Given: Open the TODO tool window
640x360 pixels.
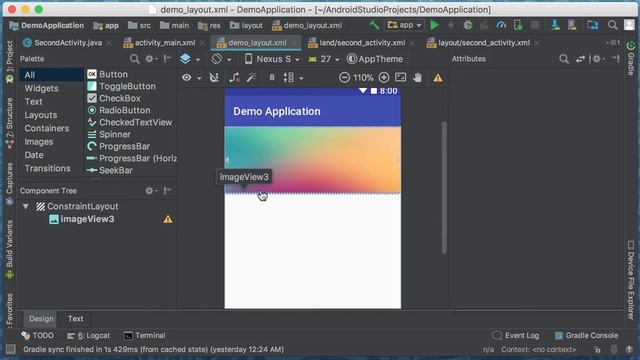Looking at the screenshot, I should click(38, 336).
